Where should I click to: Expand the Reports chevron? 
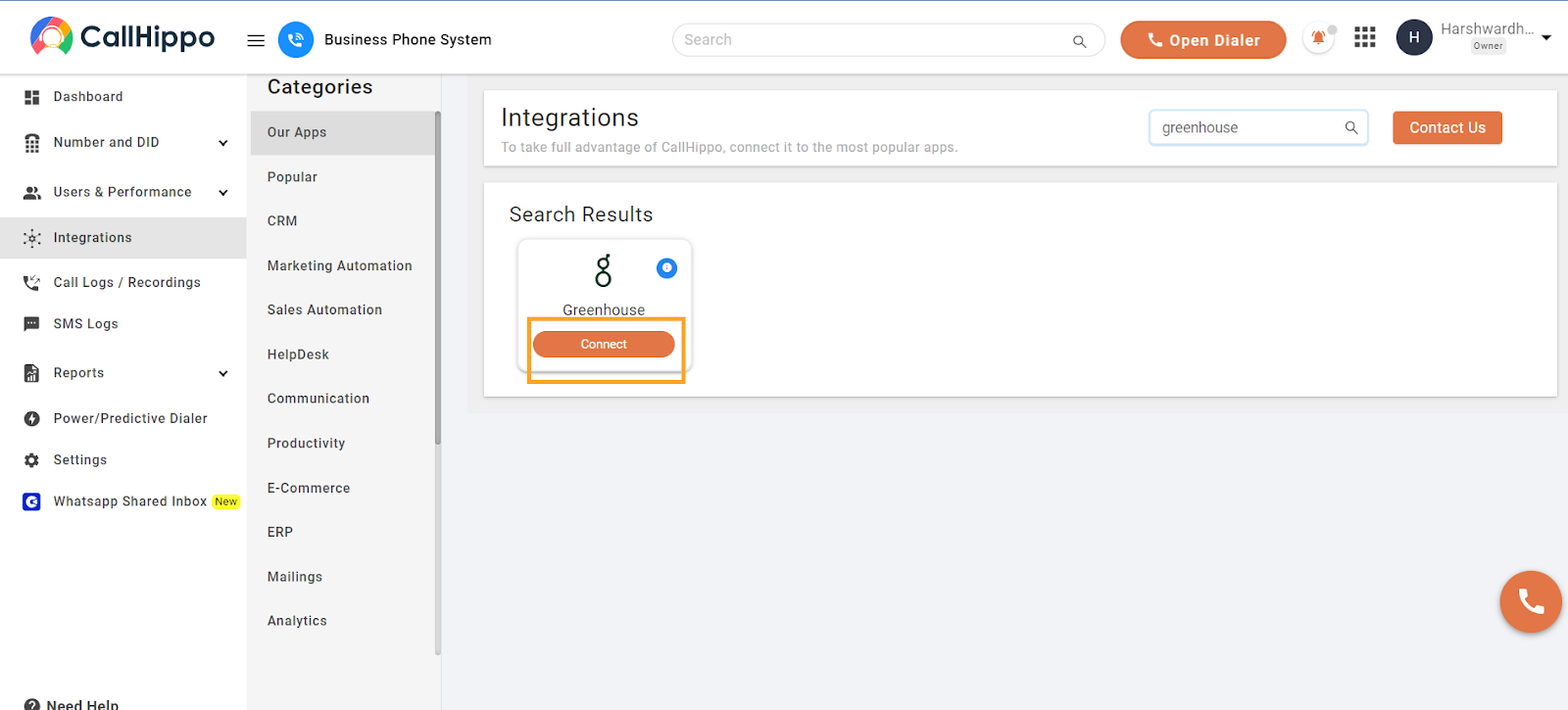pos(223,373)
